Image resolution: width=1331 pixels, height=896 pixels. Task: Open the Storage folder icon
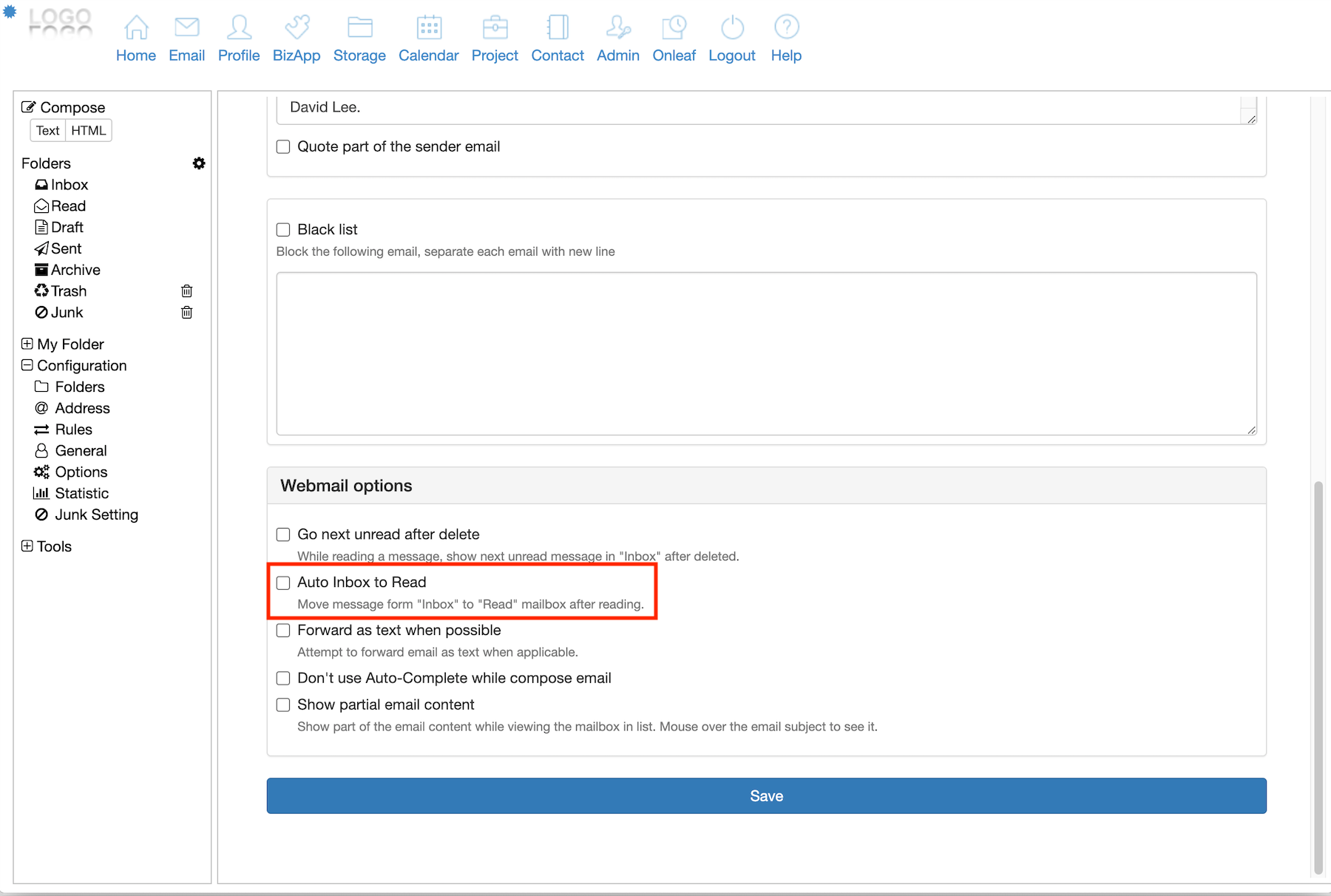[x=359, y=28]
